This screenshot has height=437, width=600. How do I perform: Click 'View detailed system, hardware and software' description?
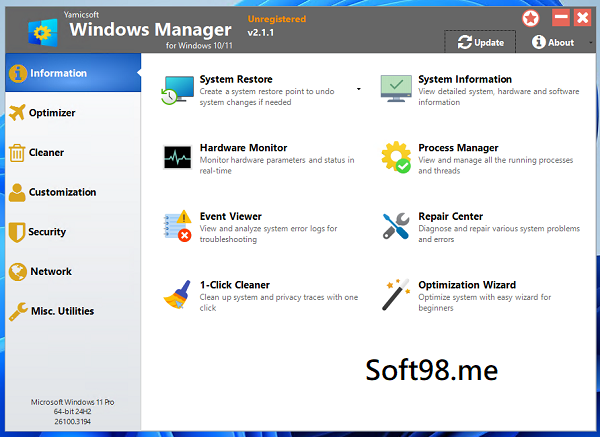tap(499, 97)
